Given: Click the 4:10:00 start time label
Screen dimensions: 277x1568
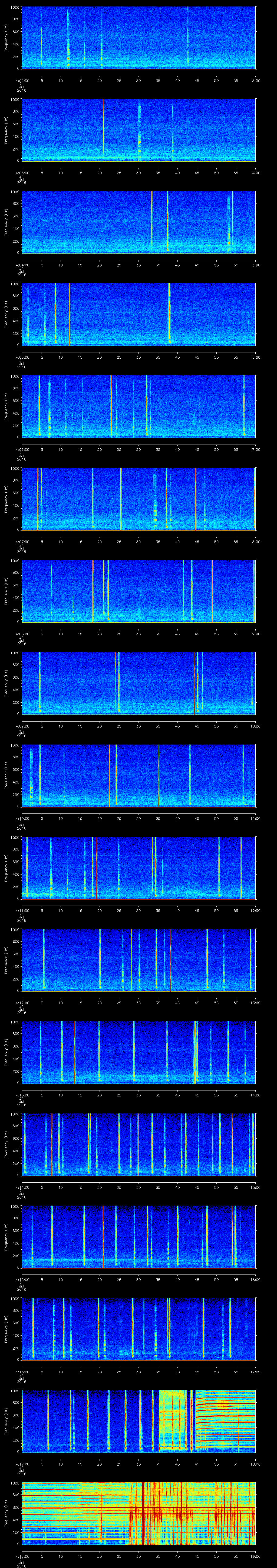Looking at the screenshot, I should [22, 818].
